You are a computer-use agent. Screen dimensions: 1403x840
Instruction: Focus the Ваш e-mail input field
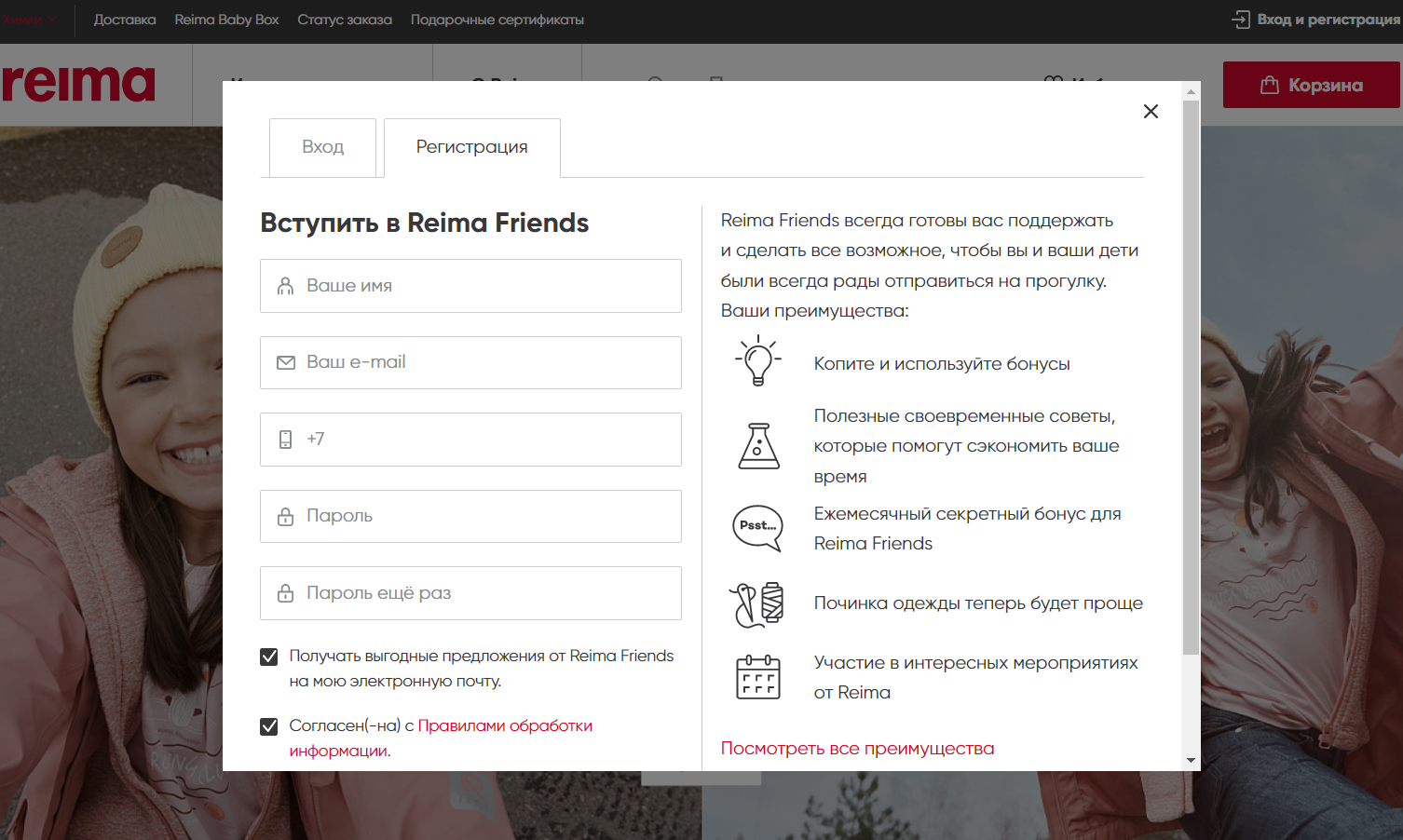point(470,362)
